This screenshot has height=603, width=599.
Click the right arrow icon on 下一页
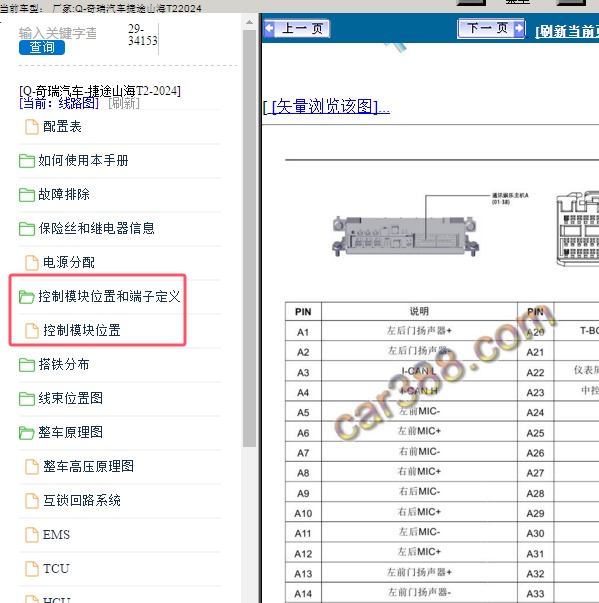click(519, 28)
